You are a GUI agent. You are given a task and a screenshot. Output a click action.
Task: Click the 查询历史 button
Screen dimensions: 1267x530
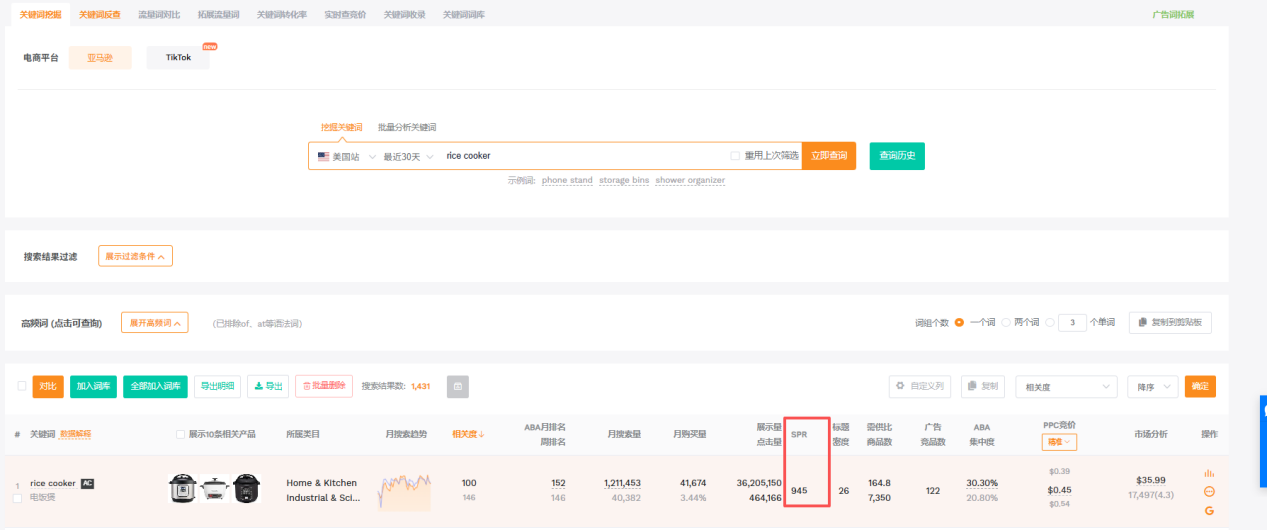(x=897, y=156)
